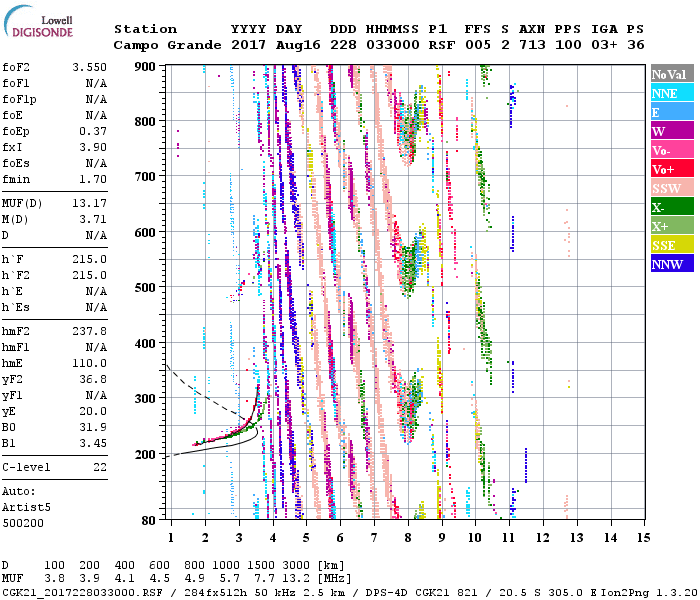Click the yE value 20.0
700x600 pixels.
pos(93,412)
